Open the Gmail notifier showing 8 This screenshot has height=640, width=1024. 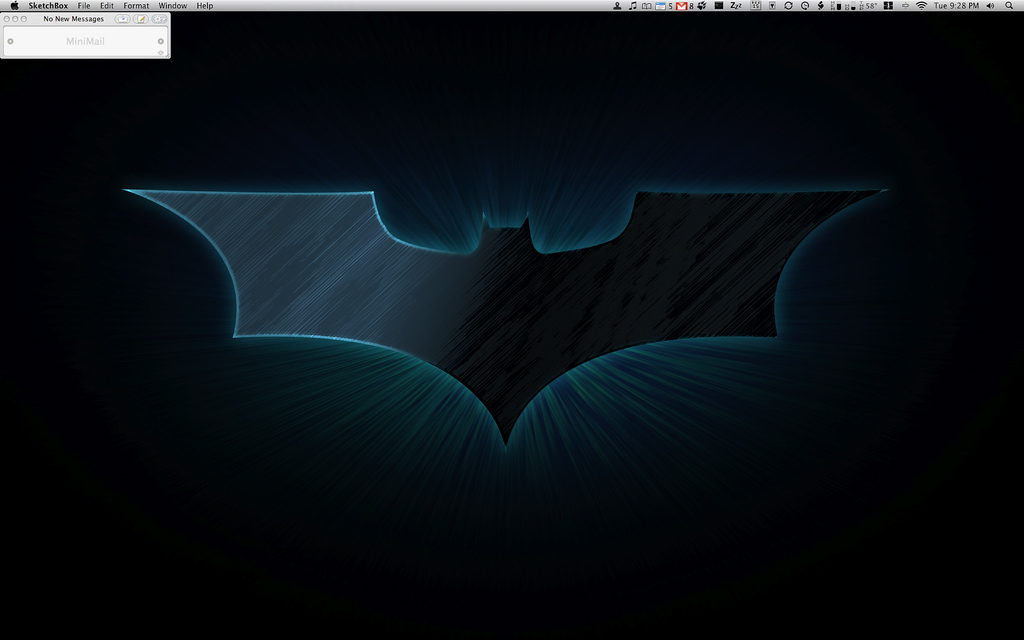tap(684, 5)
